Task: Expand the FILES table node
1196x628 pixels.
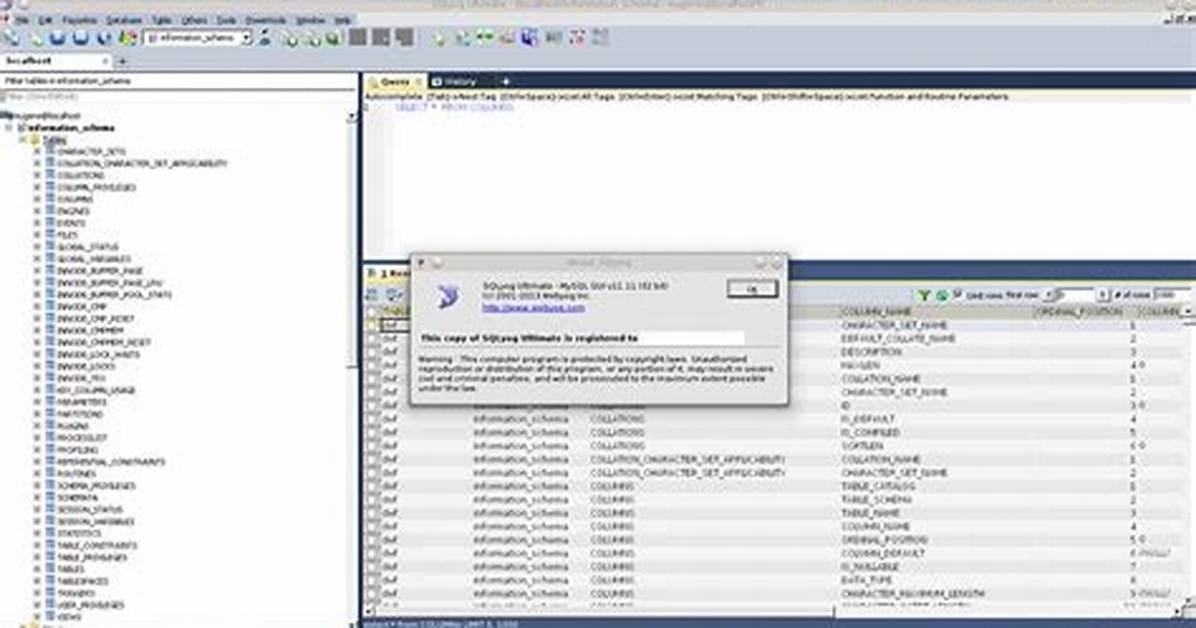Action: pyautogui.click(x=37, y=235)
